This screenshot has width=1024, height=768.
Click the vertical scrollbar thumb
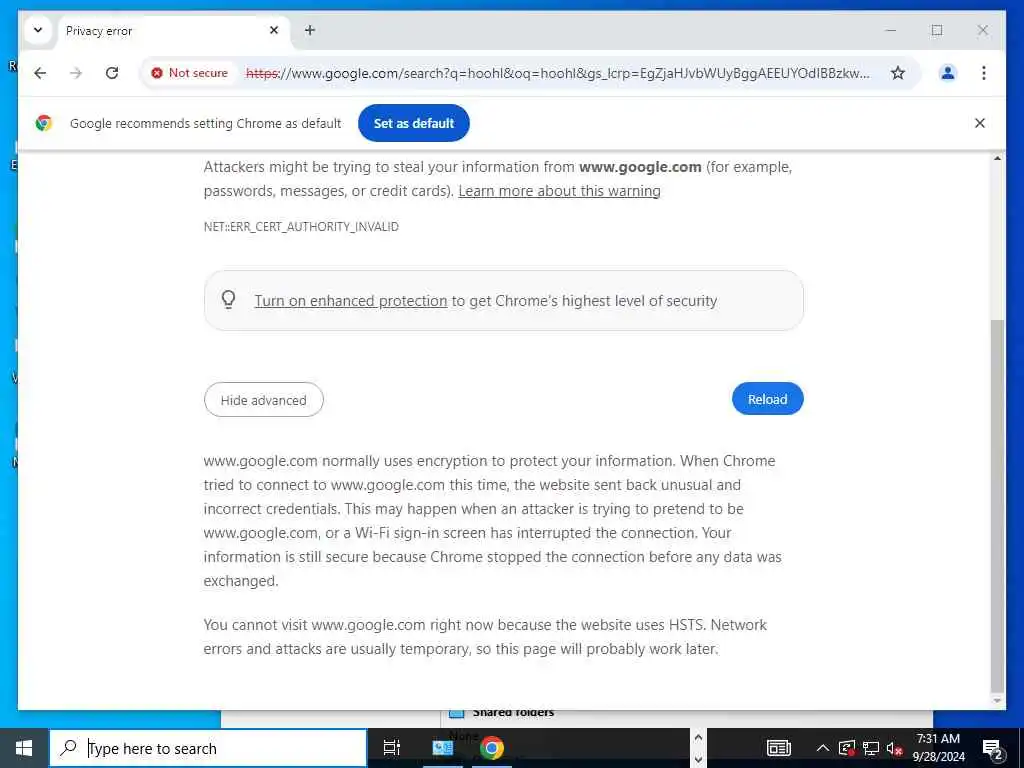coord(997,506)
